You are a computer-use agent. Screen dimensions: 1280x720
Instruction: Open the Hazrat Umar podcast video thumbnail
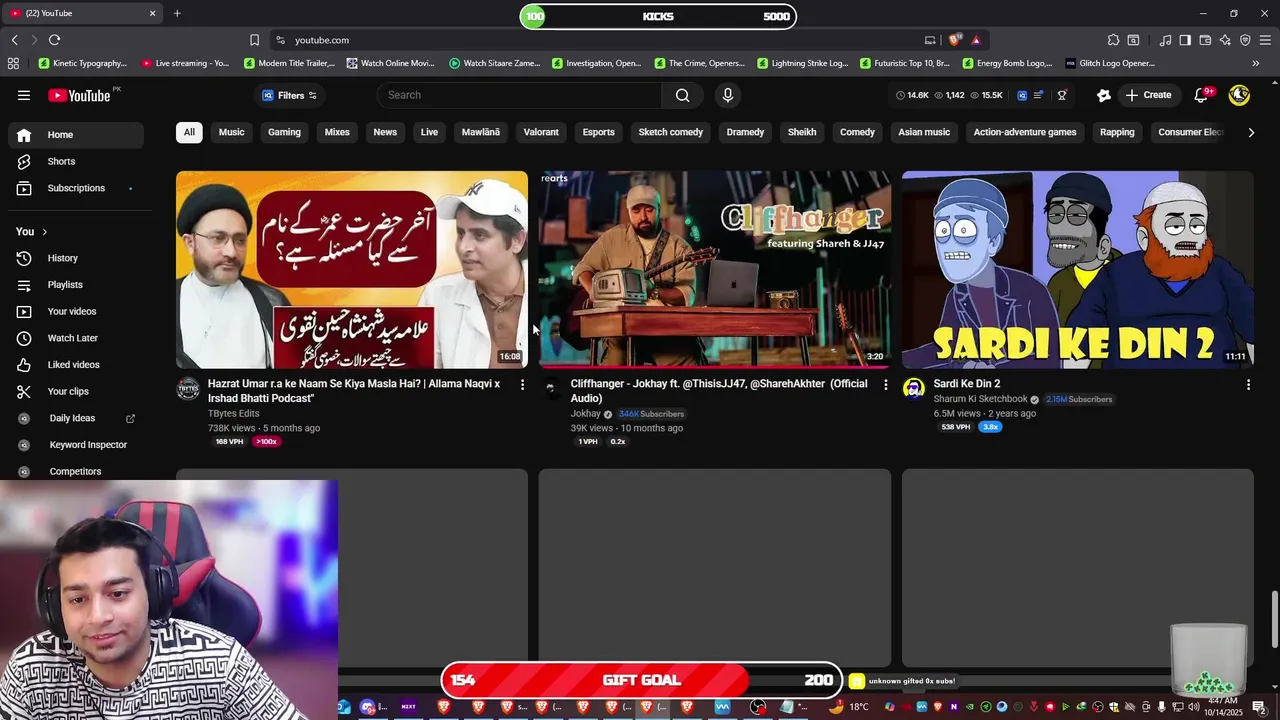coord(352,270)
